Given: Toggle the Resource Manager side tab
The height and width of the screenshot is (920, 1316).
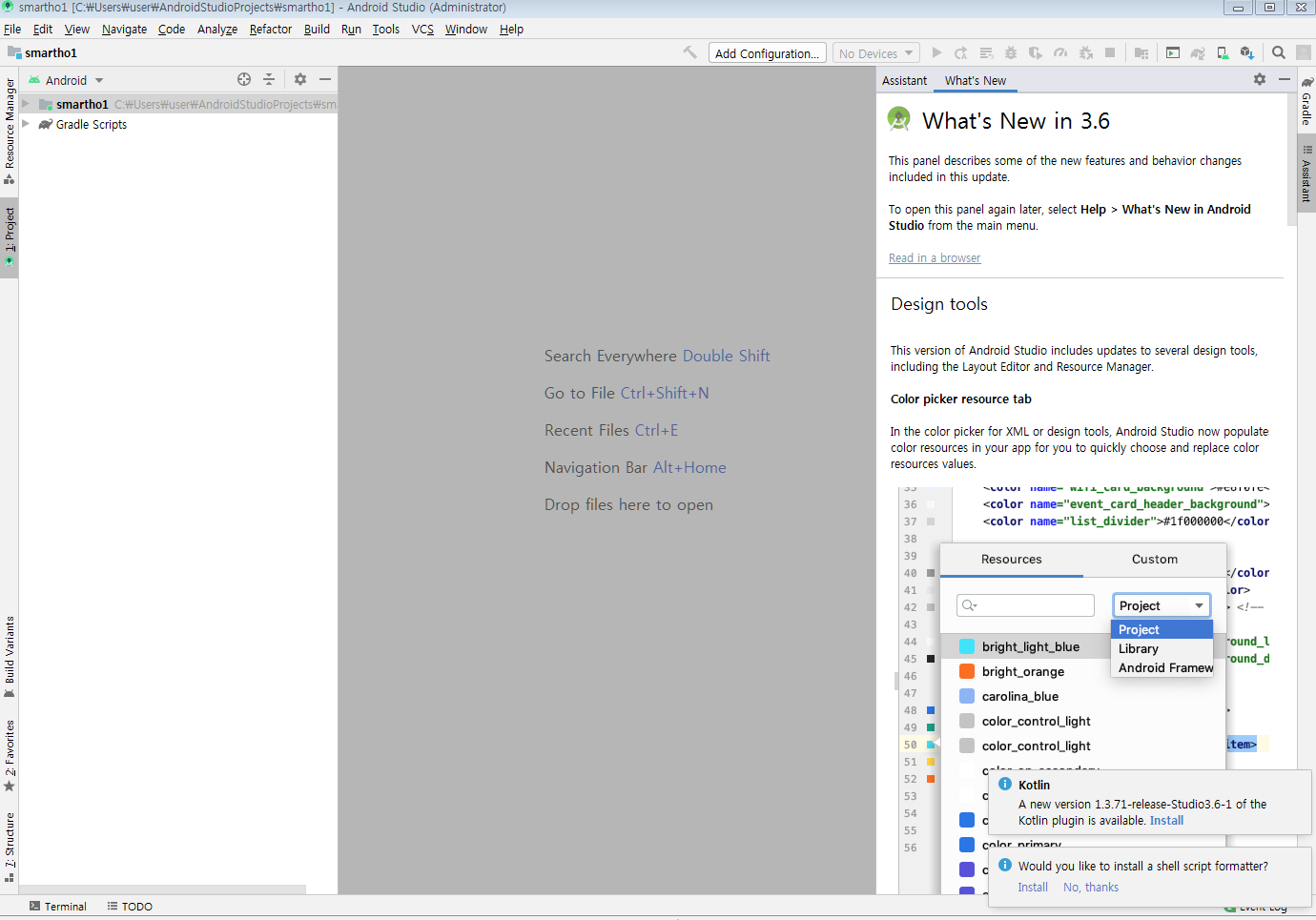Looking at the screenshot, I should click(10, 132).
